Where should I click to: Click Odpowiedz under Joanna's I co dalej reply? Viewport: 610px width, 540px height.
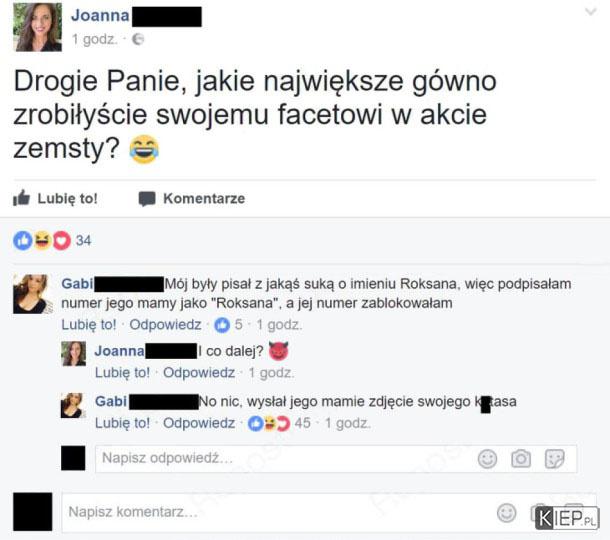click(x=199, y=373)
